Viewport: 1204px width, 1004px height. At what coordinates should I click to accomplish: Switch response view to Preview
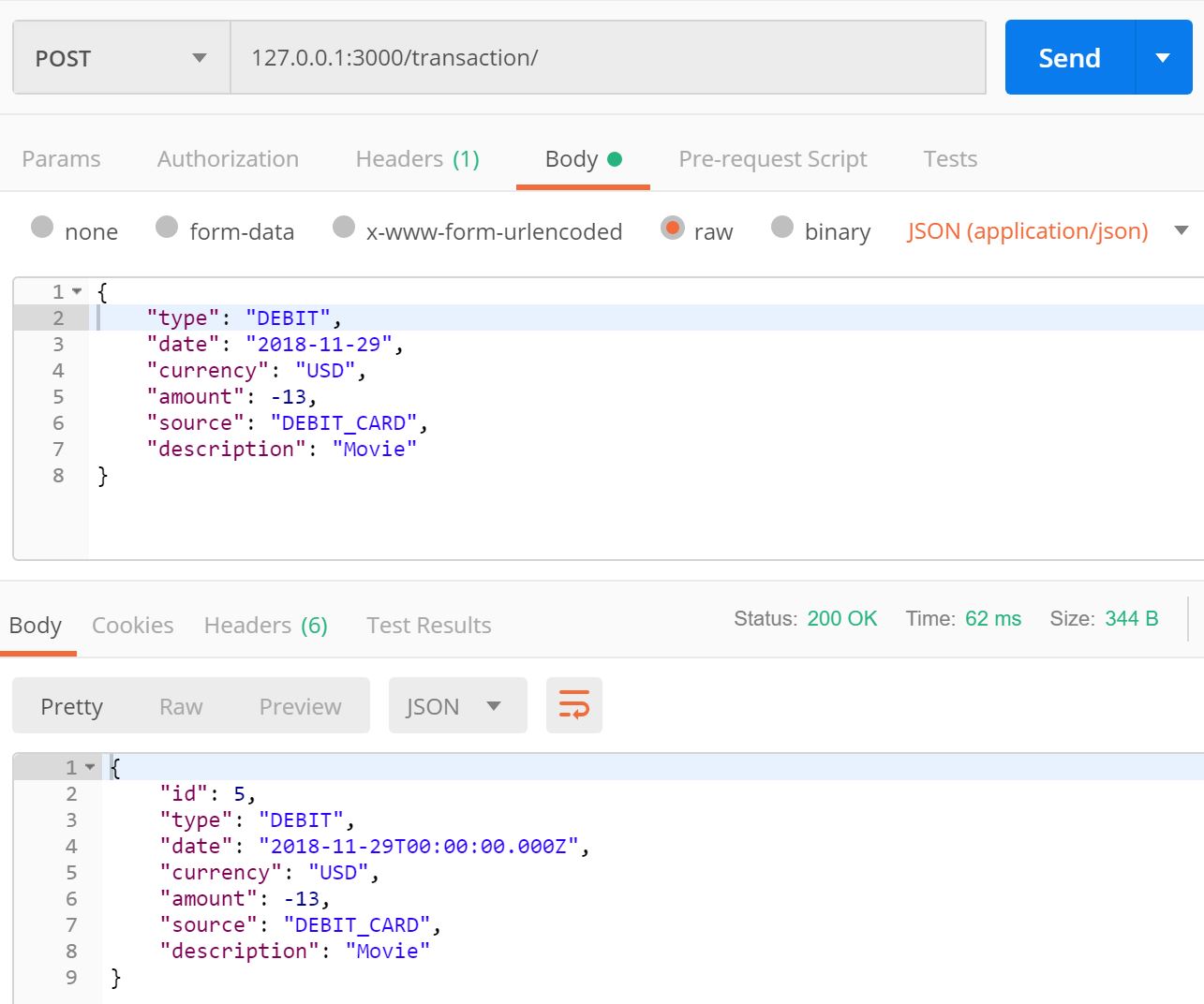301,706
